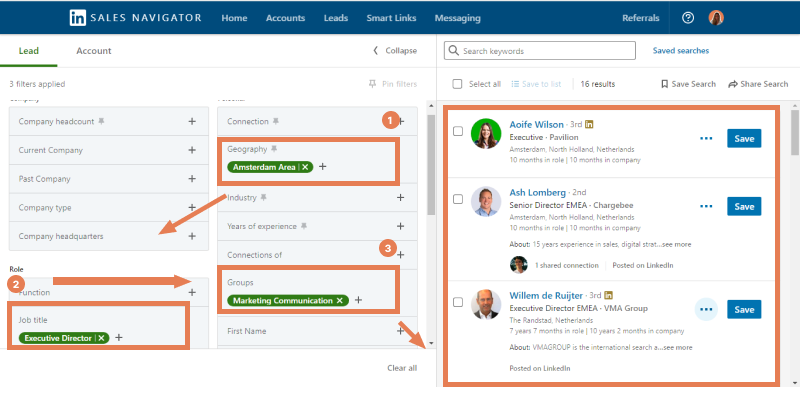The height and width of the screenshot is (407, 800).
Task: Save the lead Aoife Wilson
Action: click(744, 139)
